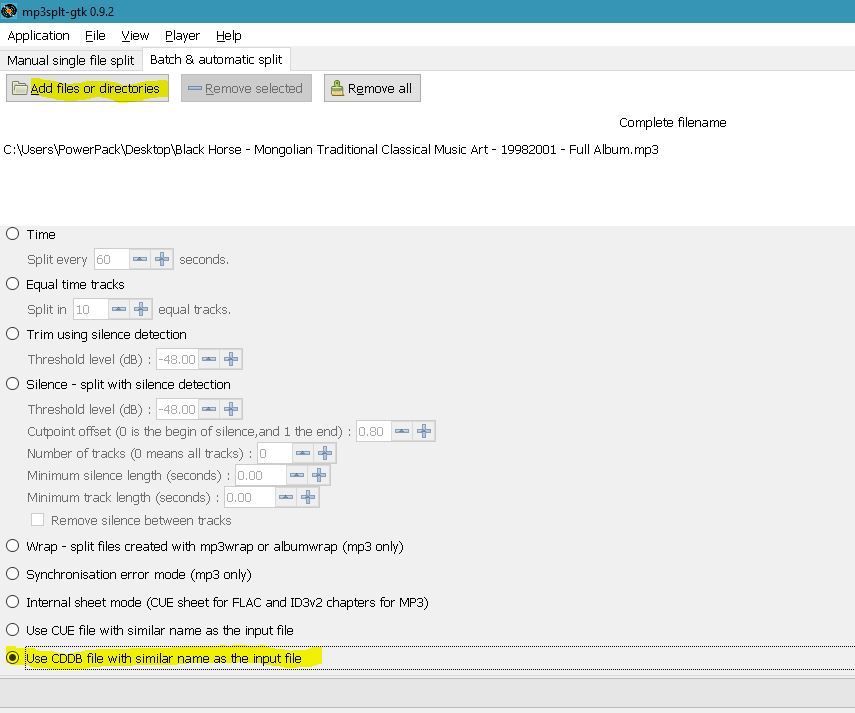Viewport: 855px width, 713px height.
Task: Select Synchronisation error mode option
Action: point(13,574)
